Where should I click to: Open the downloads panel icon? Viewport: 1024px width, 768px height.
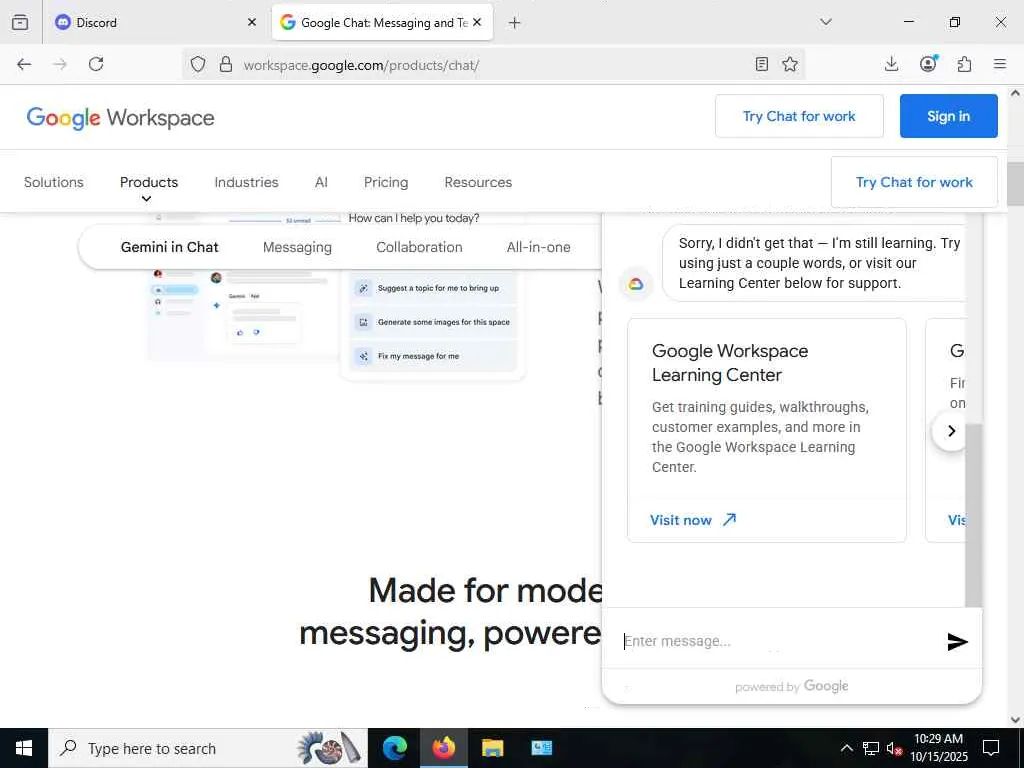click(891, 64)
